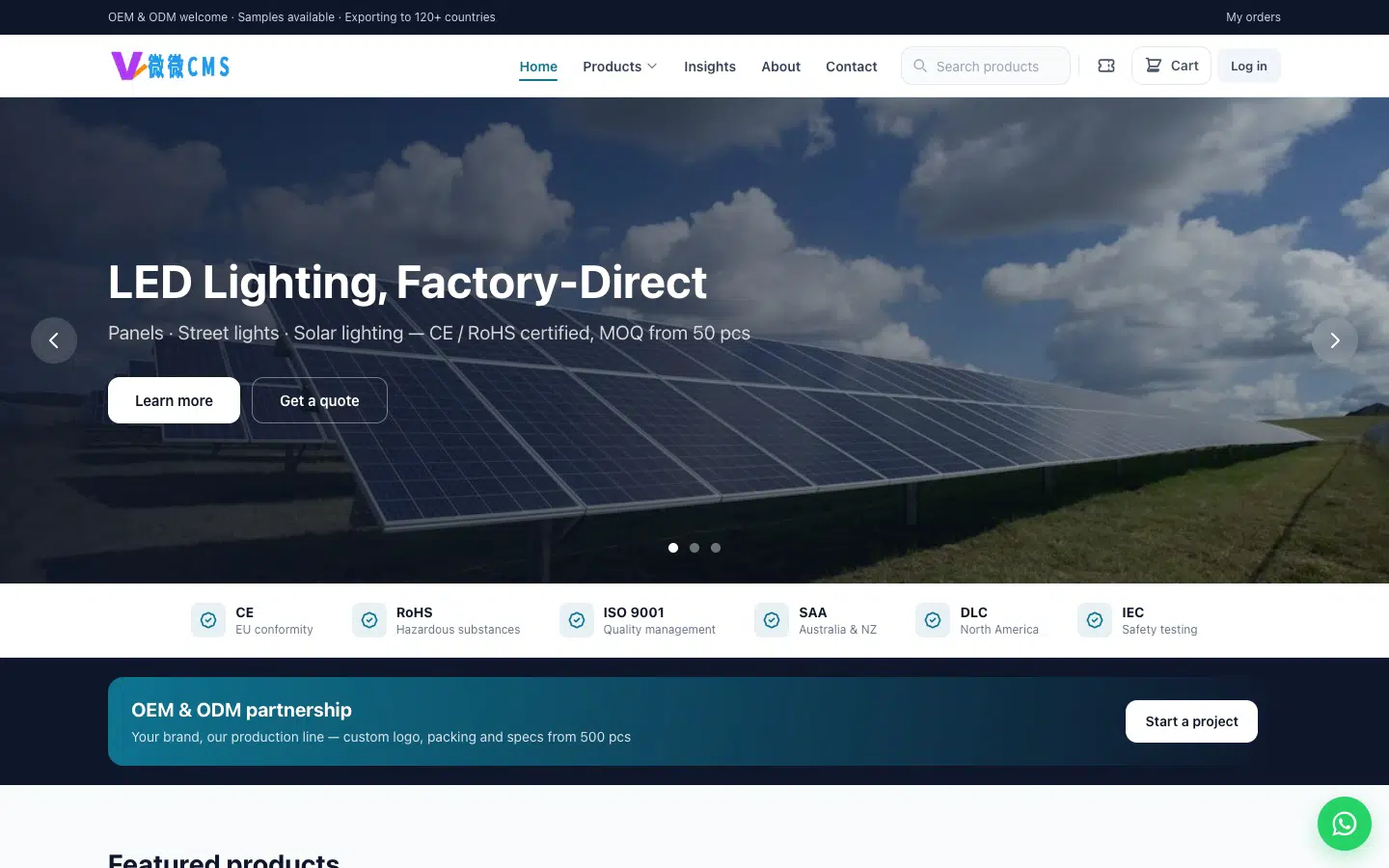Go to the About page

[780, 67]
